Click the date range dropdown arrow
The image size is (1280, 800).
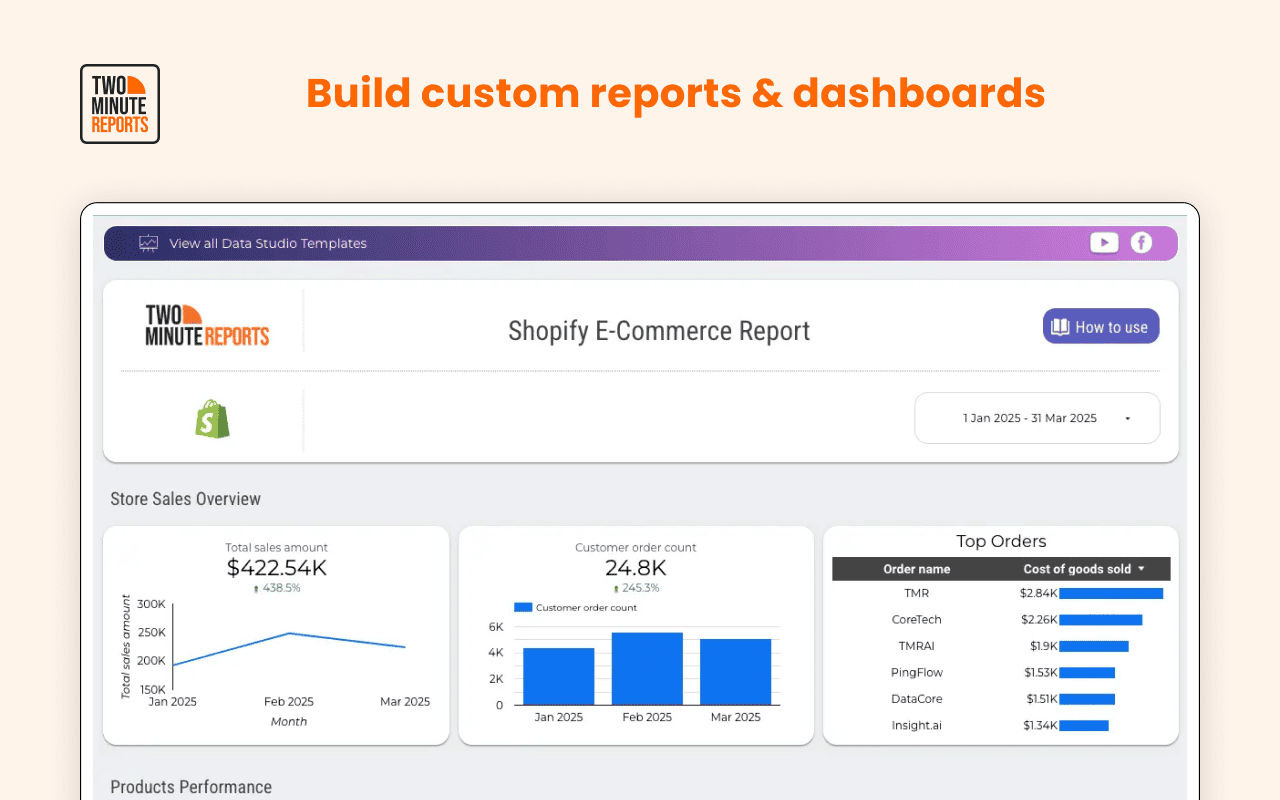1128,419
